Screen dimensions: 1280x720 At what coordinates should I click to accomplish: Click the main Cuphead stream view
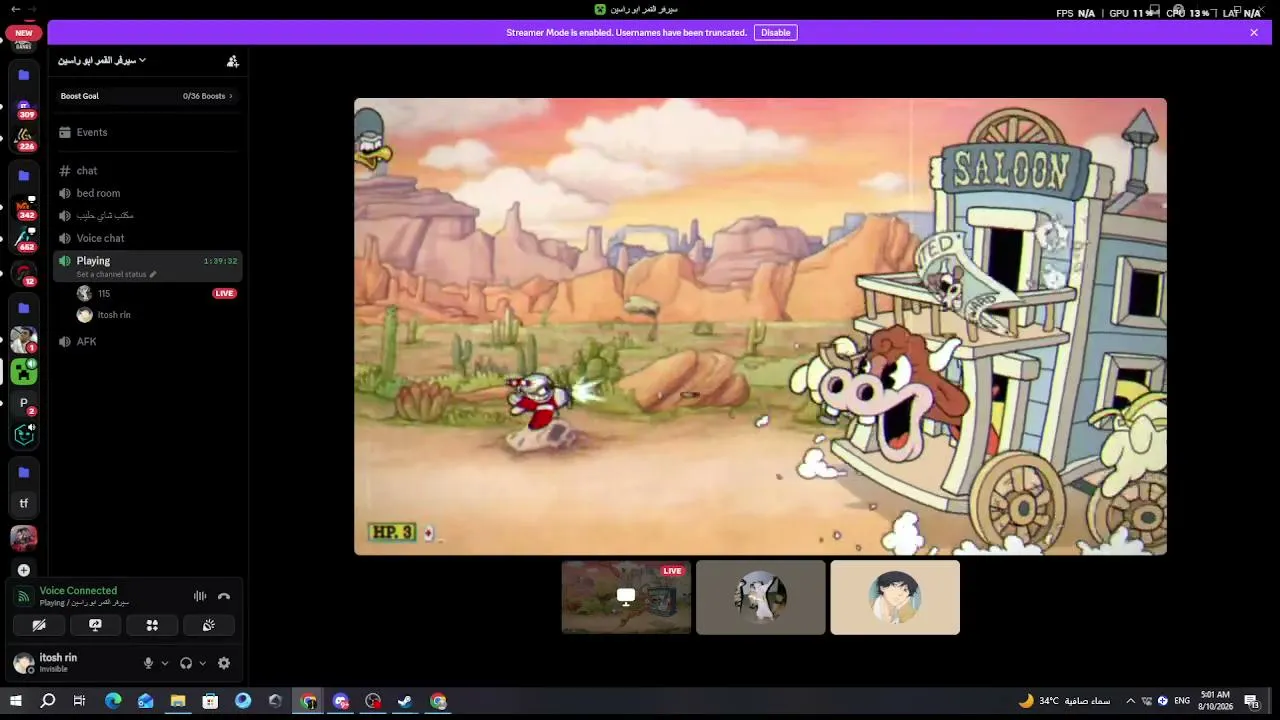coord(760,326)
